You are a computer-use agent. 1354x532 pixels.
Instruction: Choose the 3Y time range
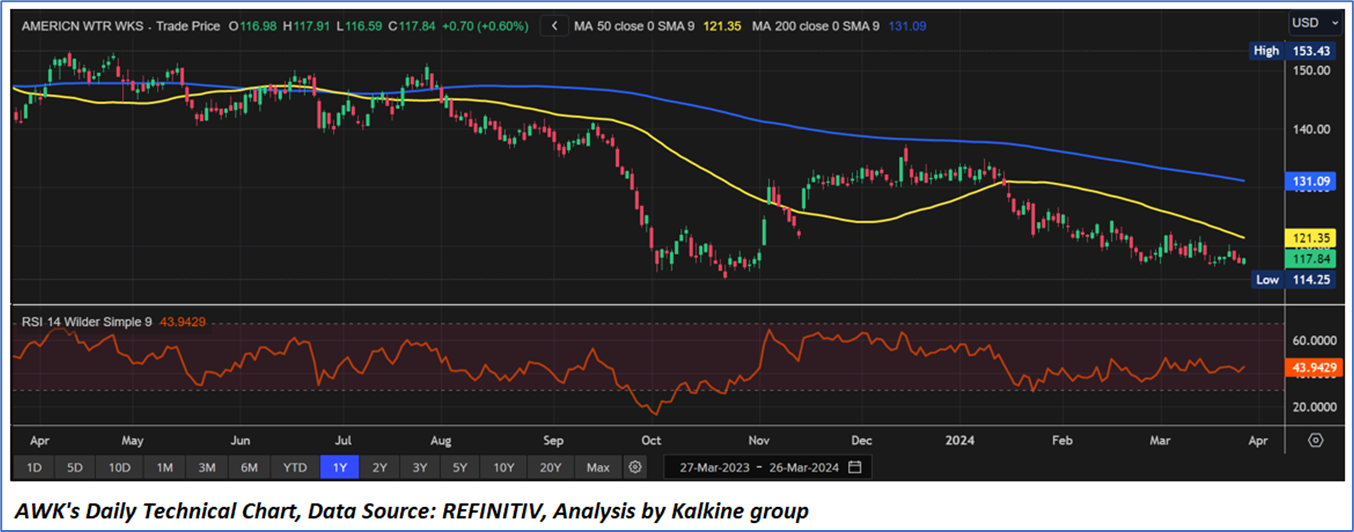coord(419,467)
